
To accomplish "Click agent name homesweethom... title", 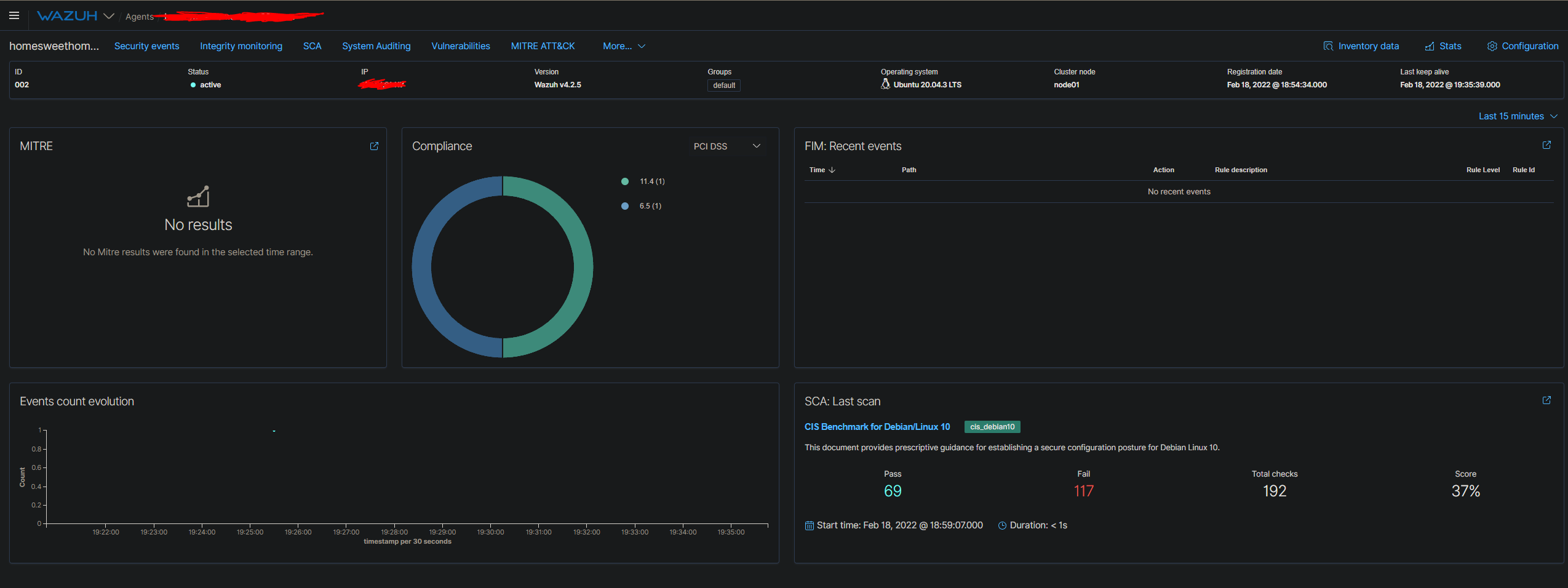I will [54, 46].
